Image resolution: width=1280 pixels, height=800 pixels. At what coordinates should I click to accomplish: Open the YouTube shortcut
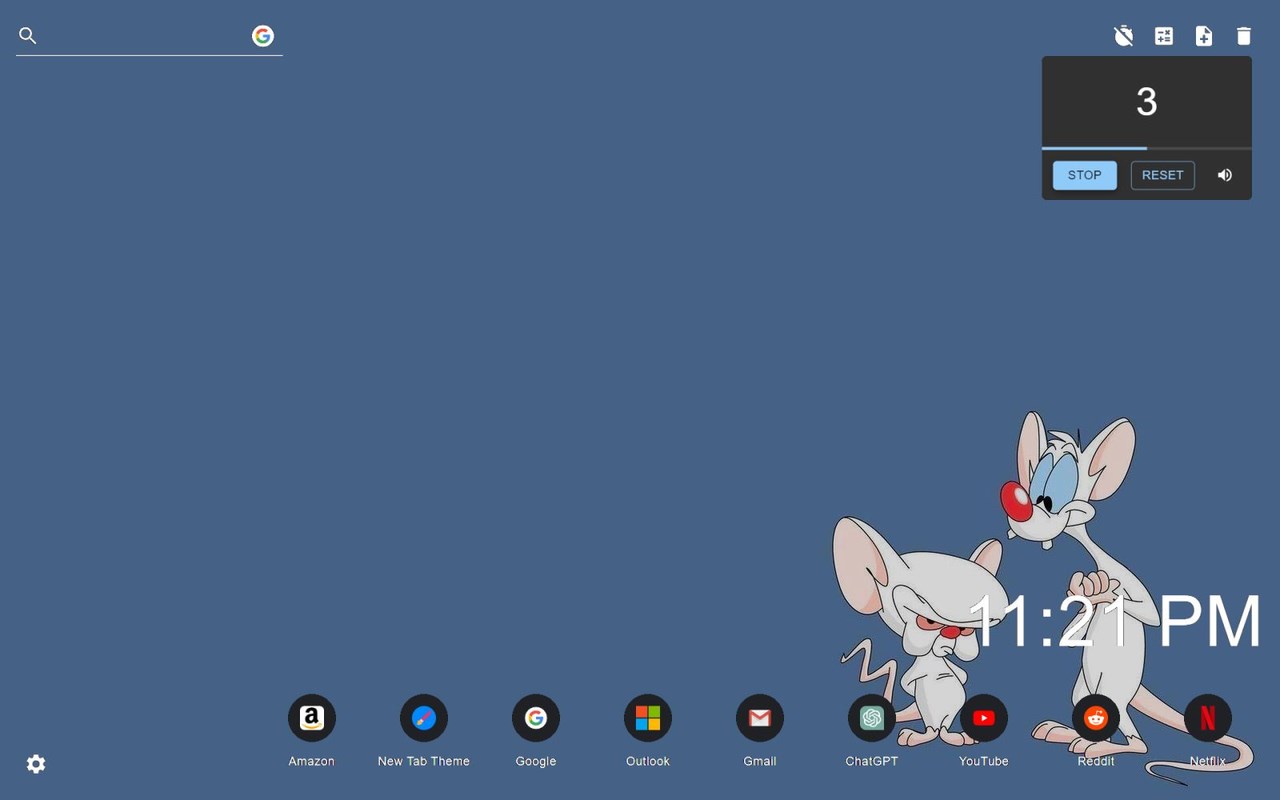click(984, 718)
